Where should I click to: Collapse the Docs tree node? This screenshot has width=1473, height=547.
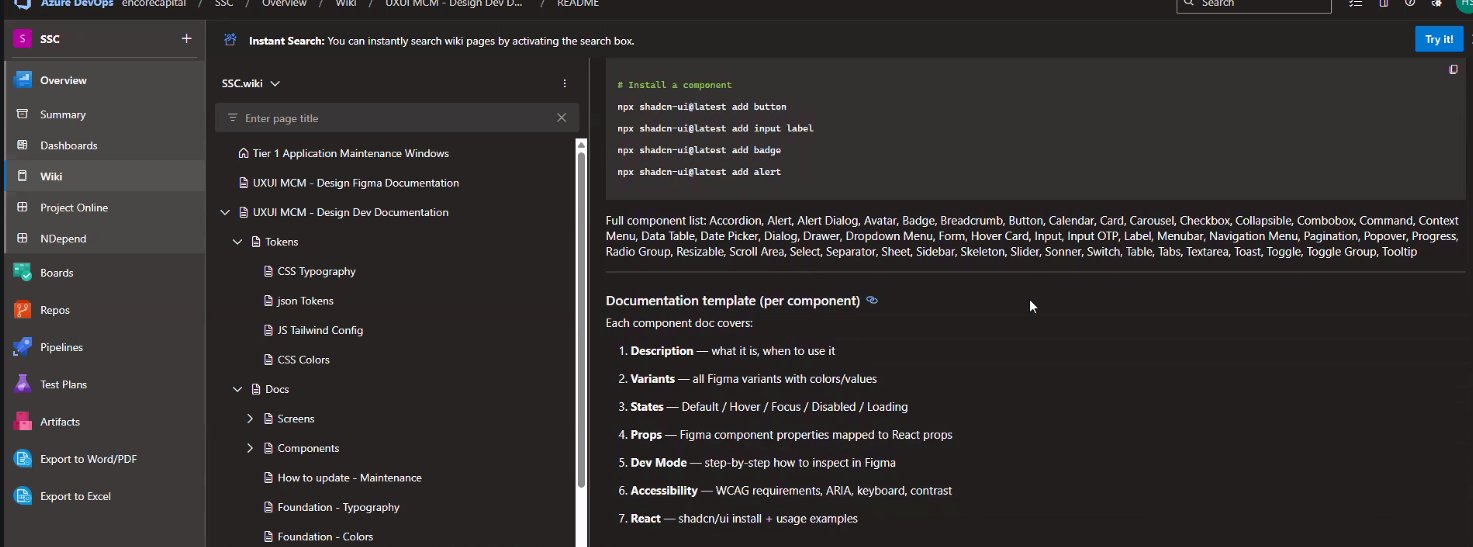coord(238,389)
